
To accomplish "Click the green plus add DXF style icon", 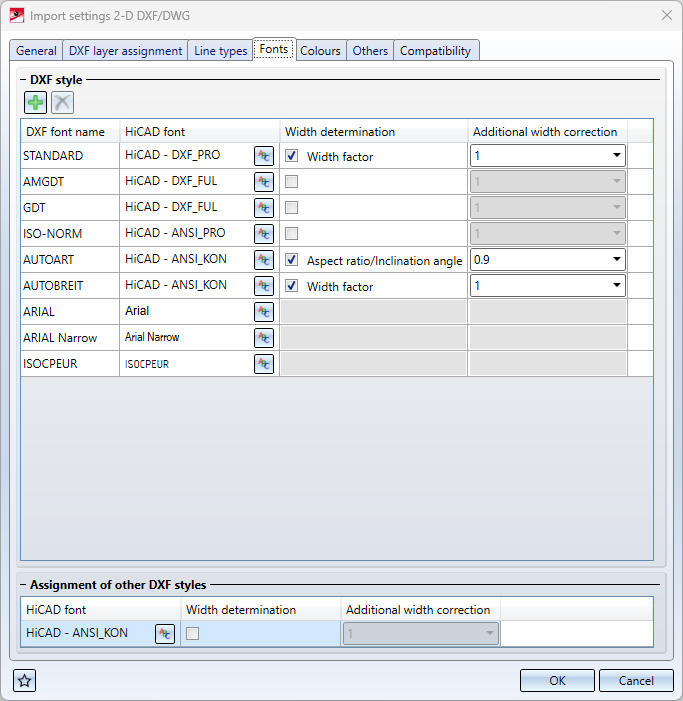I will pyautogui.click(x=36, y=102).
